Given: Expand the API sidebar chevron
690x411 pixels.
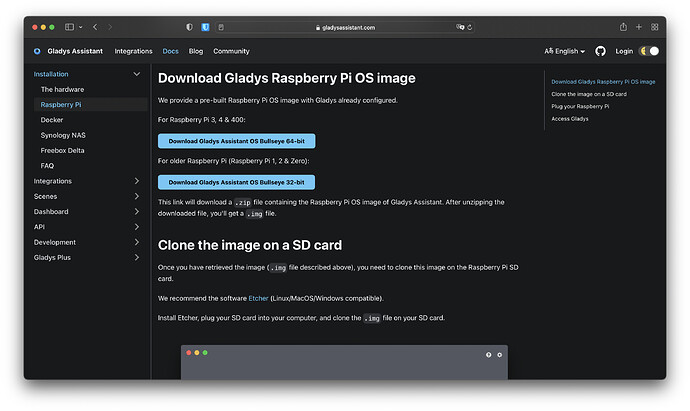Looking at the screenshot, I should coord(137,227).
